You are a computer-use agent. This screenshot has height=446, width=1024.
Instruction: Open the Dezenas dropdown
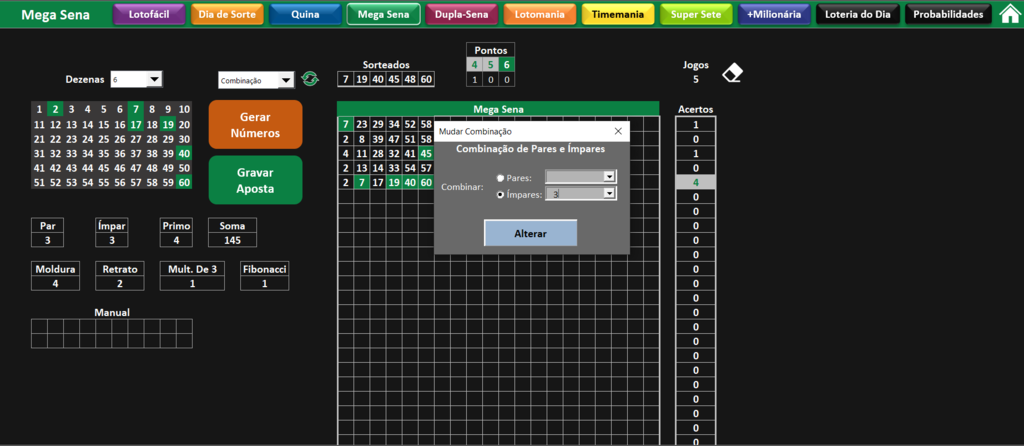pos(154,80)
